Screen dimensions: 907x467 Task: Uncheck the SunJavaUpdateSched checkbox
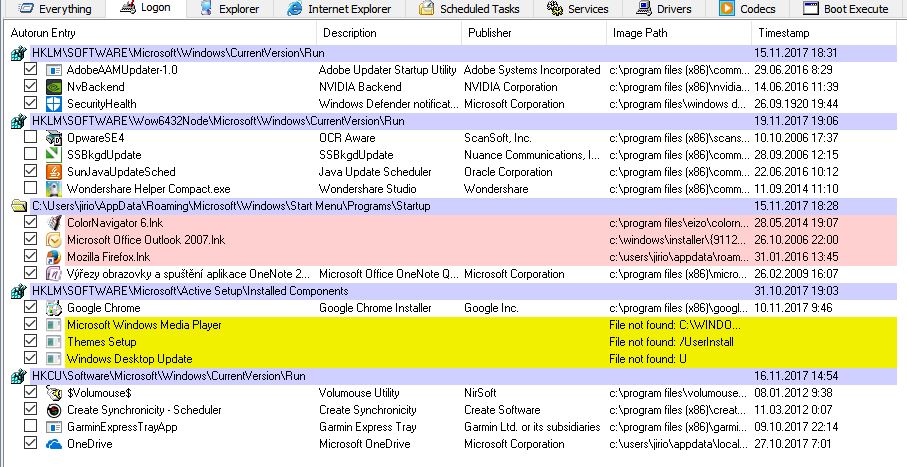tap(30, 171)
